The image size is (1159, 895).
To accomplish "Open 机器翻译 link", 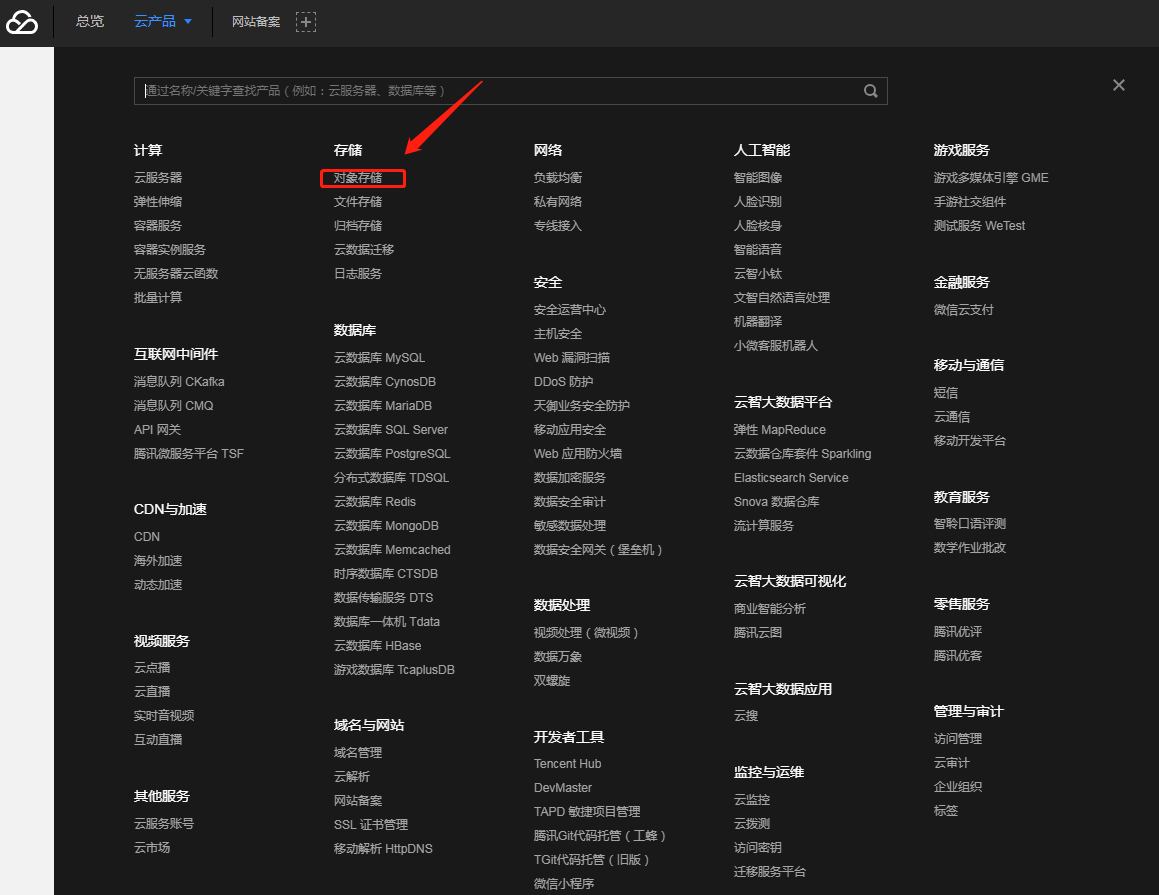I will 758,321.
